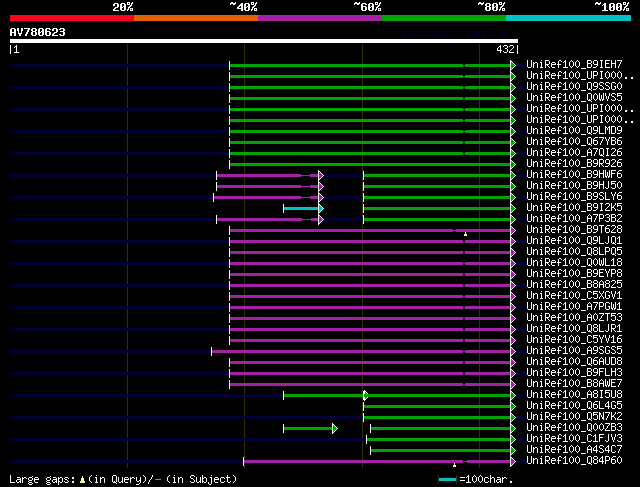Click the cyan arrowhead in the B9I2K5 row
The image size is (640, 487).
[x=321, y=209]
